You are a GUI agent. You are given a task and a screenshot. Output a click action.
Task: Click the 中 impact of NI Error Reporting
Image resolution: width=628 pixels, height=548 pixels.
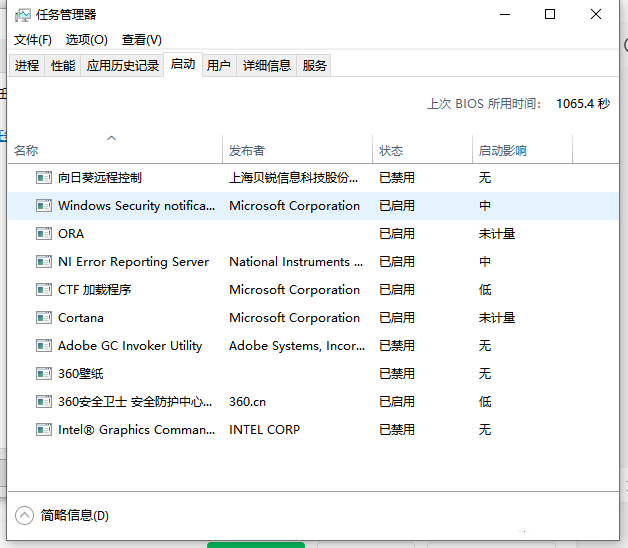pos(485,262)
